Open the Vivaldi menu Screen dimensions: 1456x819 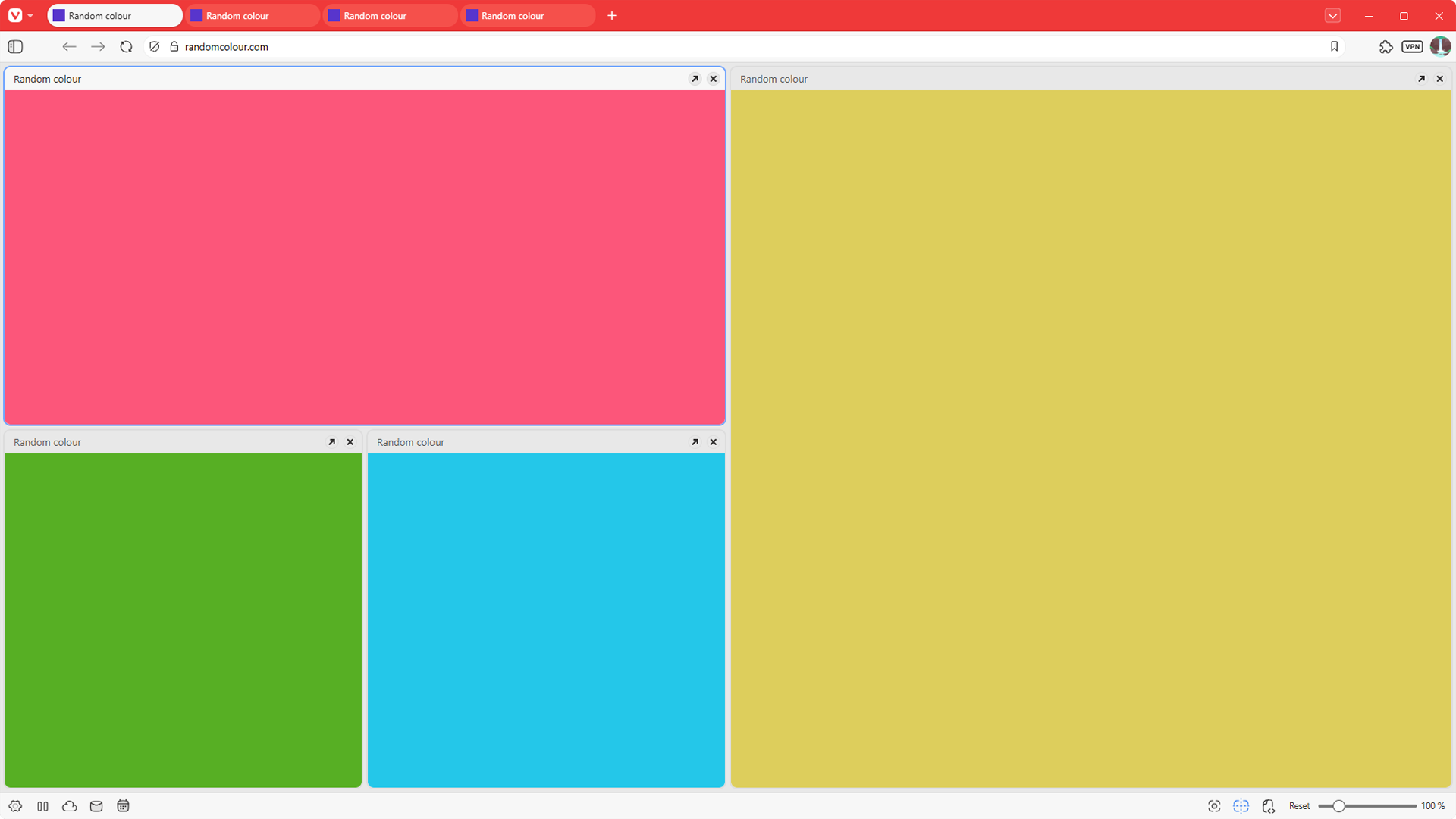(x=15, y=15)
